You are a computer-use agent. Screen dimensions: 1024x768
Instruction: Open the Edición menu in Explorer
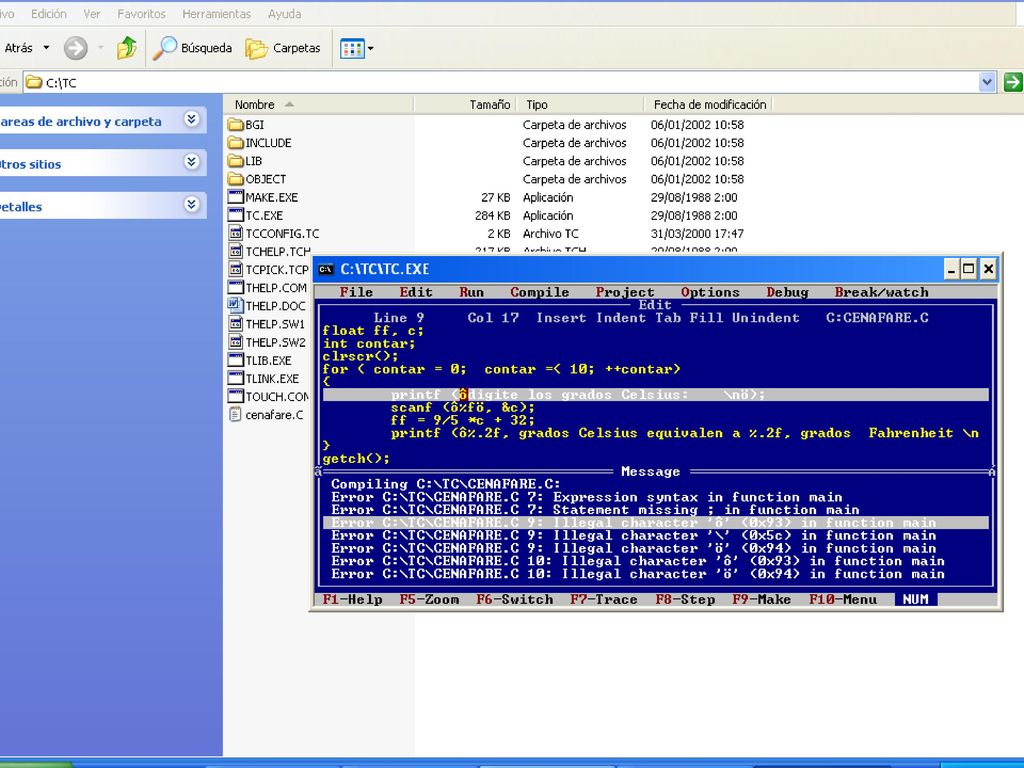pyautogui.click(x=49, y=14)
